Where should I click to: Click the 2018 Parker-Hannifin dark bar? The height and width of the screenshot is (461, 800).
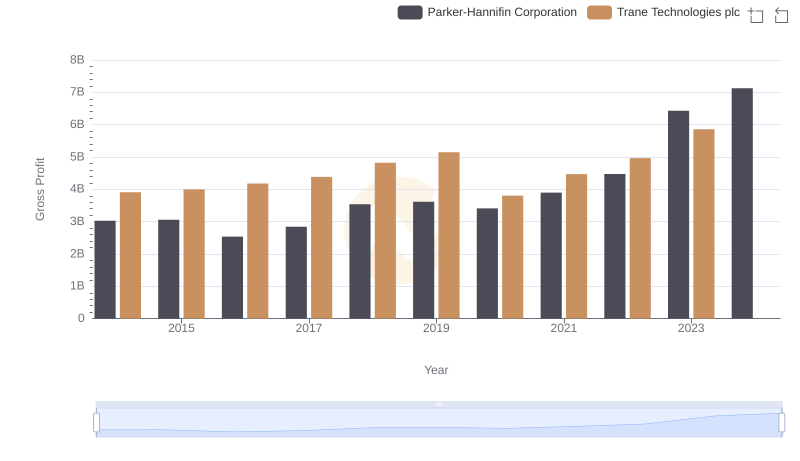coord(360,262)
